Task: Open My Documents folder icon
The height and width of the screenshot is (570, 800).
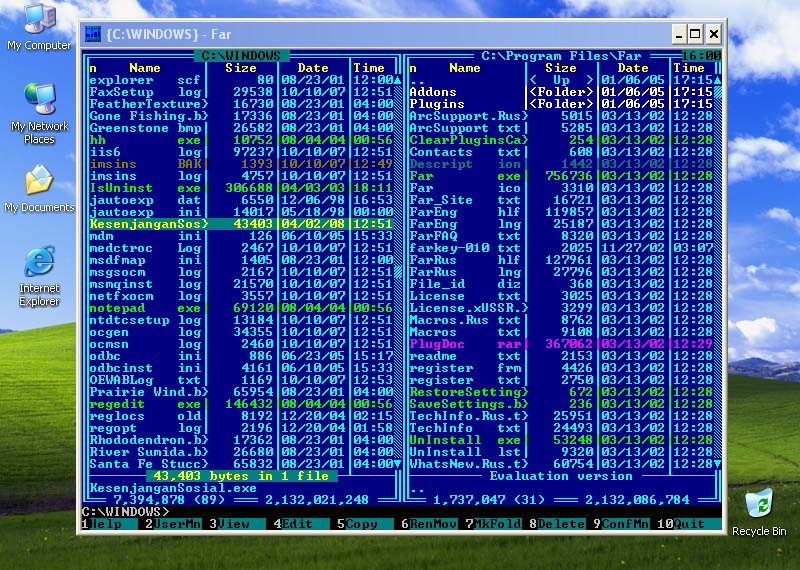Action: (x=39, y=188)
